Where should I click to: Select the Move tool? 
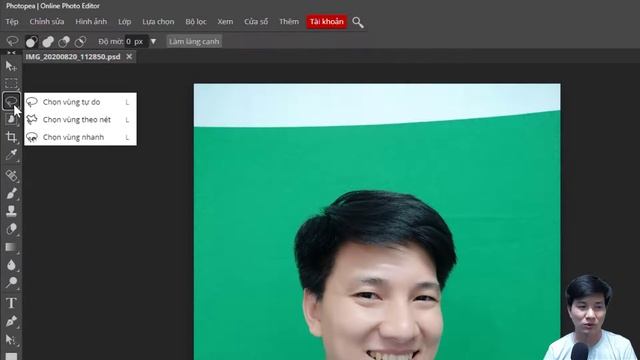point(11,66)
